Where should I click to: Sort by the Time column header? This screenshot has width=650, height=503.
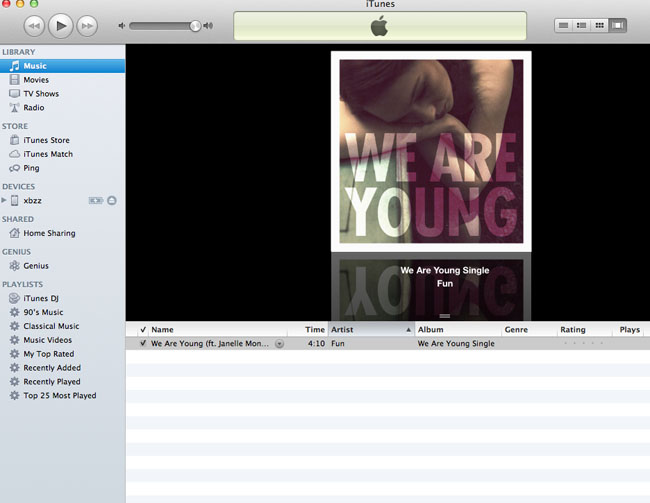point(307,330)
